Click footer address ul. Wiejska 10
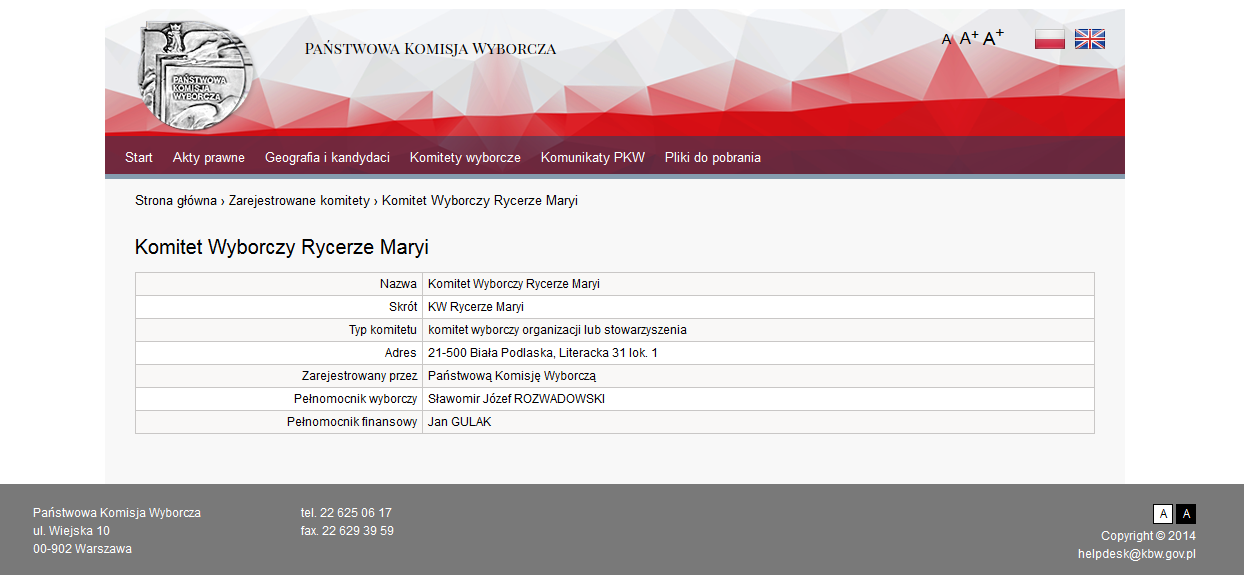Screen dimensions: 1244x575 71,531
